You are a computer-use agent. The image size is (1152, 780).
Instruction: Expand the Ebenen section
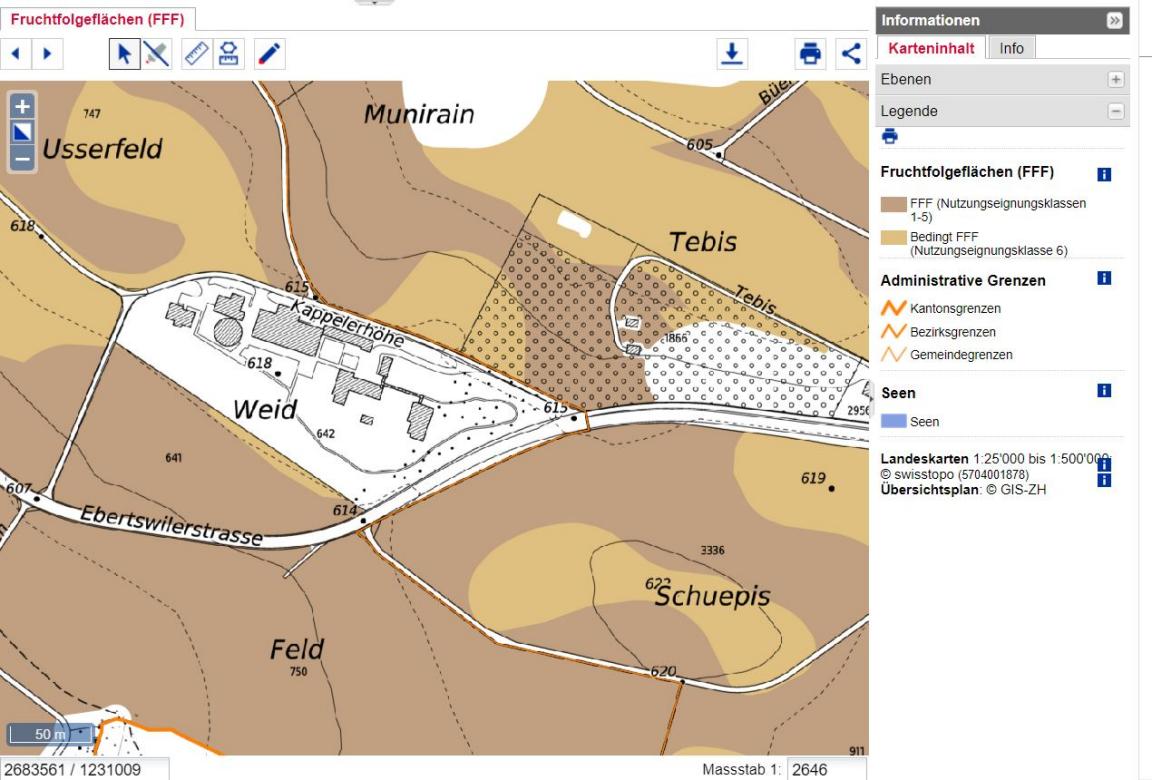tap(1116, 79)
